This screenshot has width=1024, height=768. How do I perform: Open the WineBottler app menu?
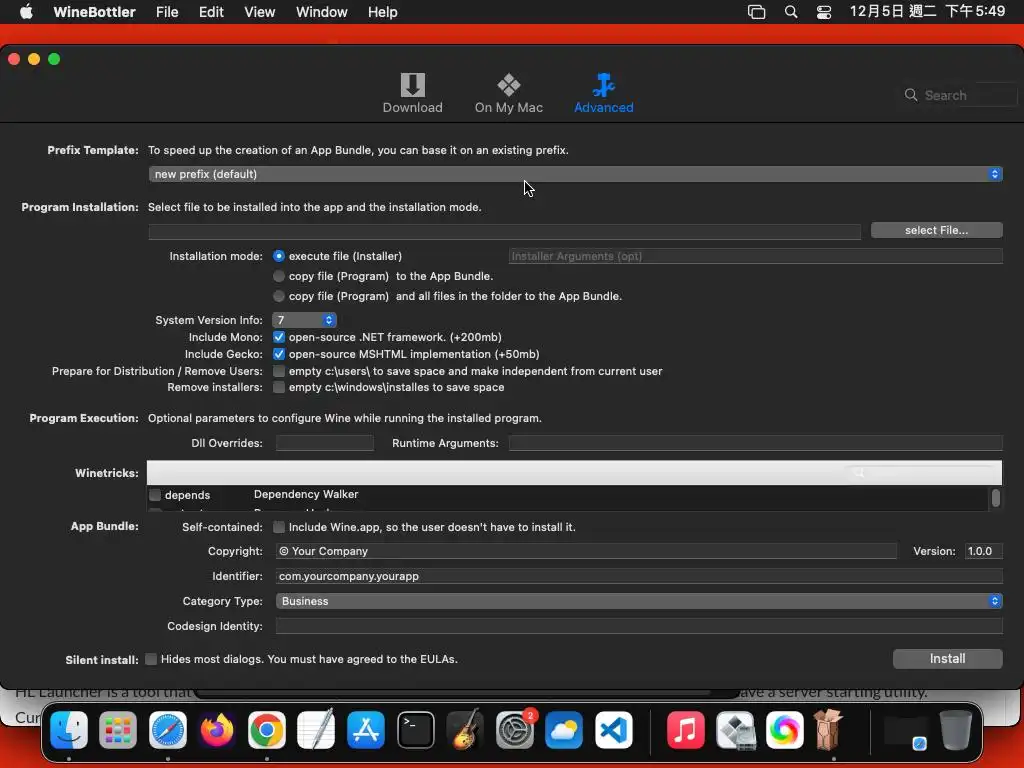(95, 12)
